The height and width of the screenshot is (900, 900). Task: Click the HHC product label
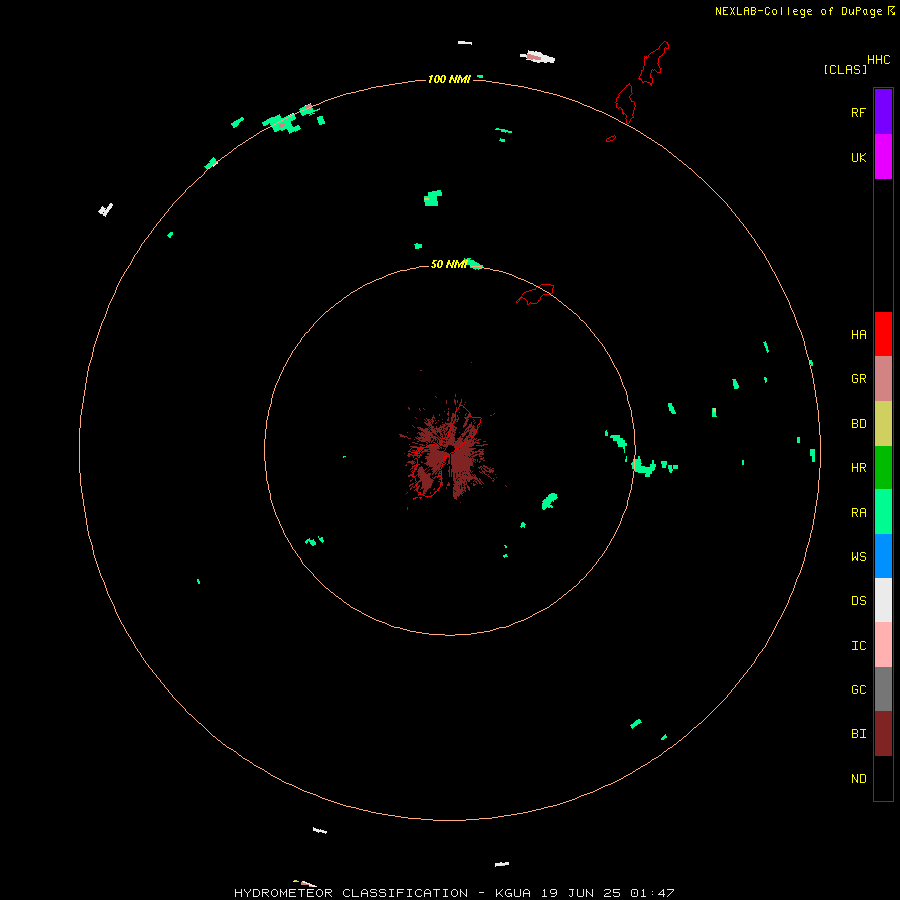(x=878, y=60)
